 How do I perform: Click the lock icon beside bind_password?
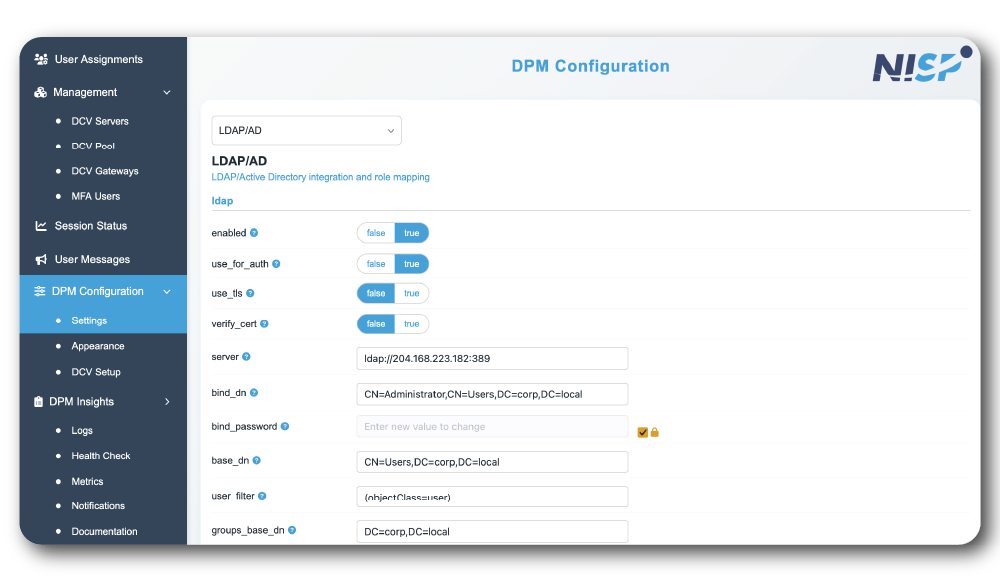(x=655, y=432)
